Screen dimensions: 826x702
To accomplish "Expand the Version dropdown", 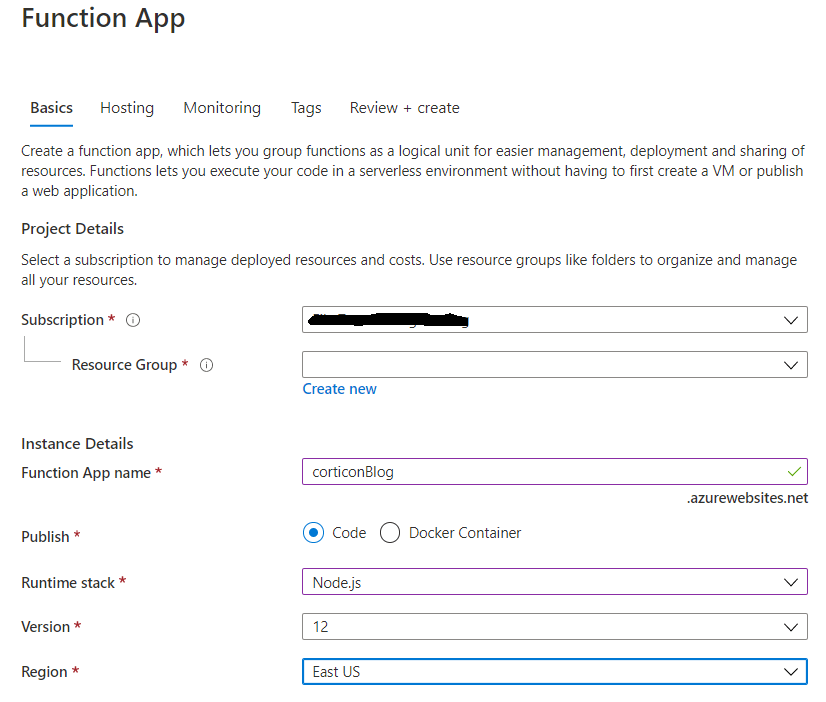I will 554,627.
